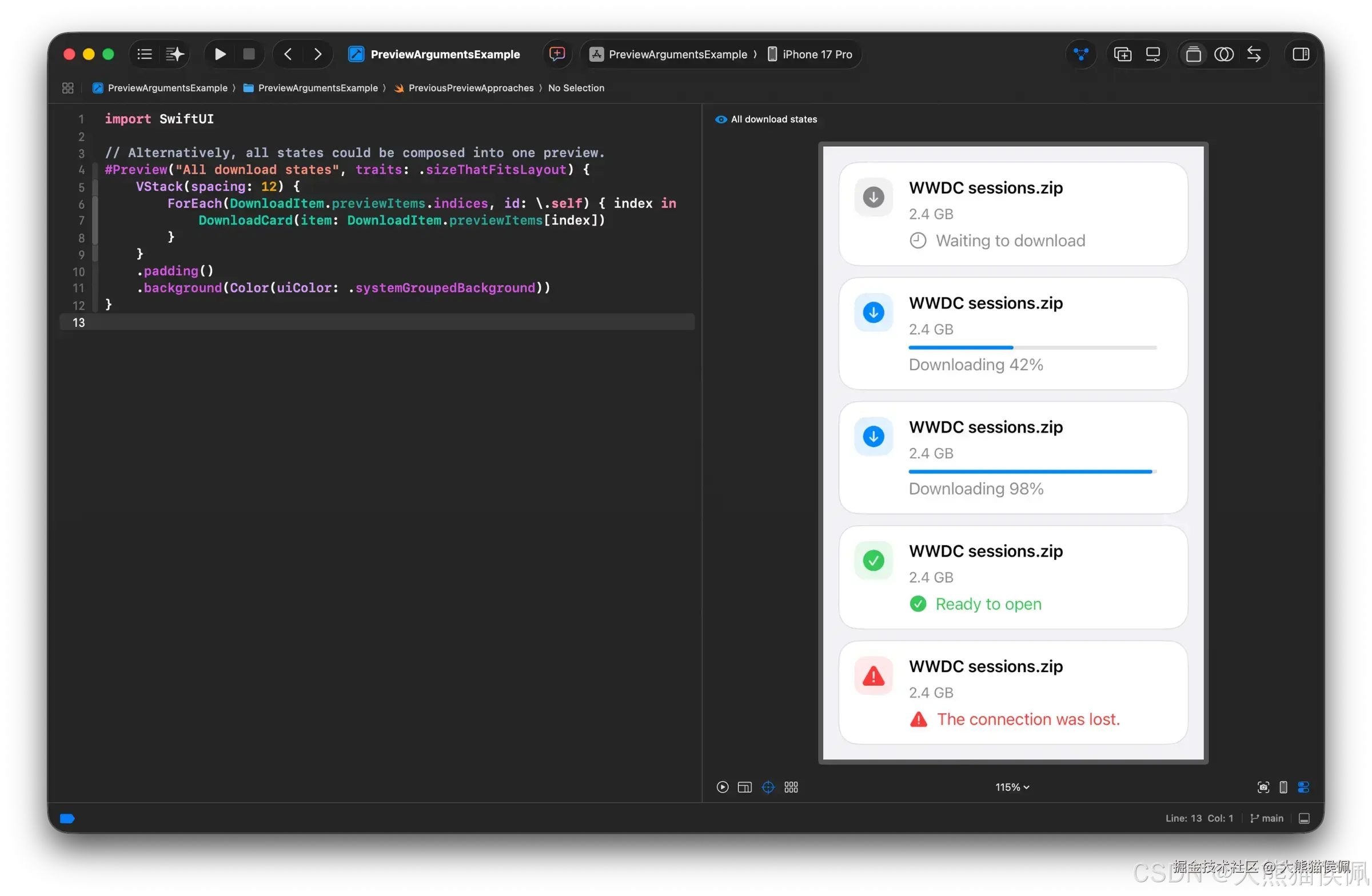This screenshot has width=1372, height=896.
Task: Click the green checkmark file icon
Action: tap(874, 560)
